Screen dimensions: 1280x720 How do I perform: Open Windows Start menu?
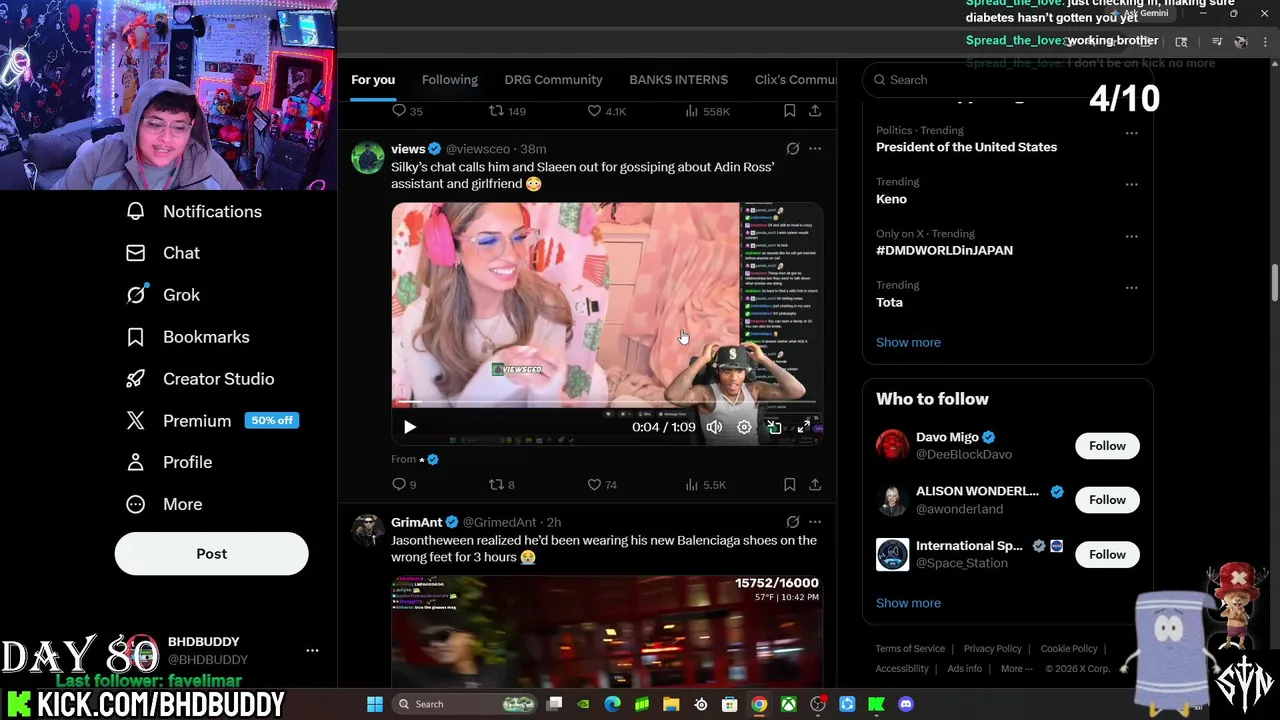click(374, 704)
